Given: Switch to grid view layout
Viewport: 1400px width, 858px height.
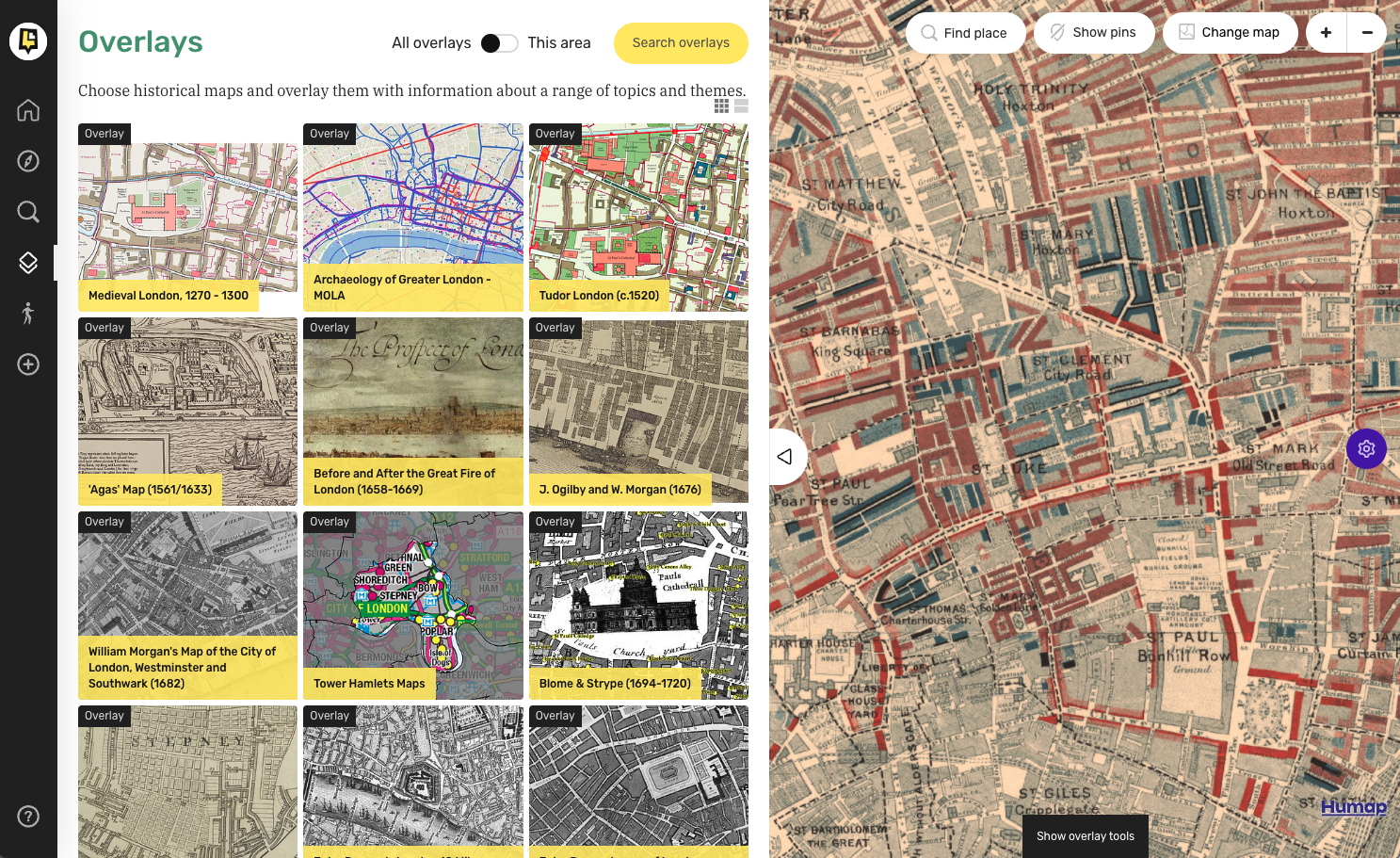Looking at the screenshot, I should click(721, 106).
